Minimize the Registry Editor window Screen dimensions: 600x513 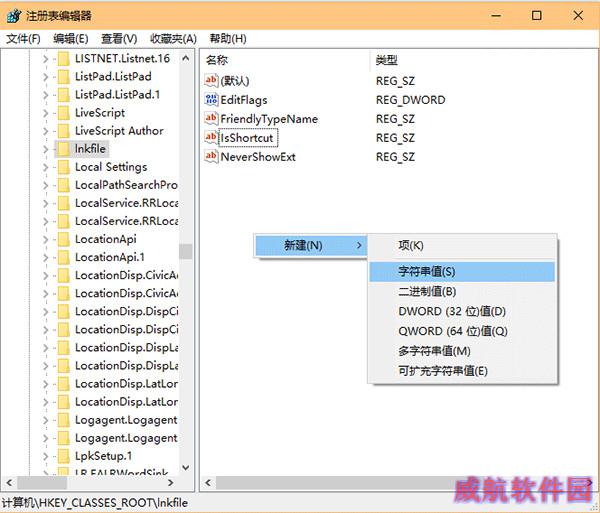point(496,16)
